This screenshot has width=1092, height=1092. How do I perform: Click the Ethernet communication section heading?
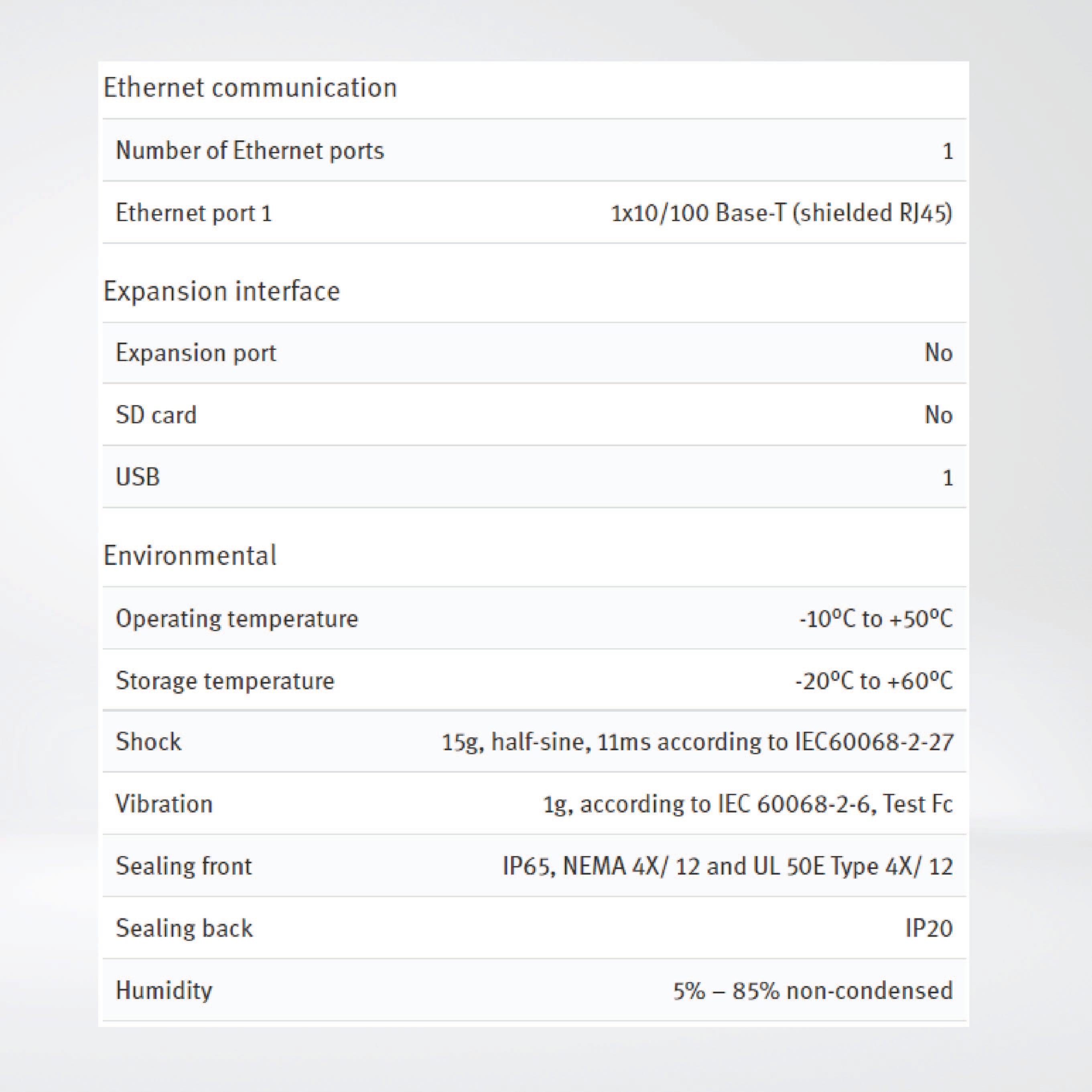coord(250,88)
